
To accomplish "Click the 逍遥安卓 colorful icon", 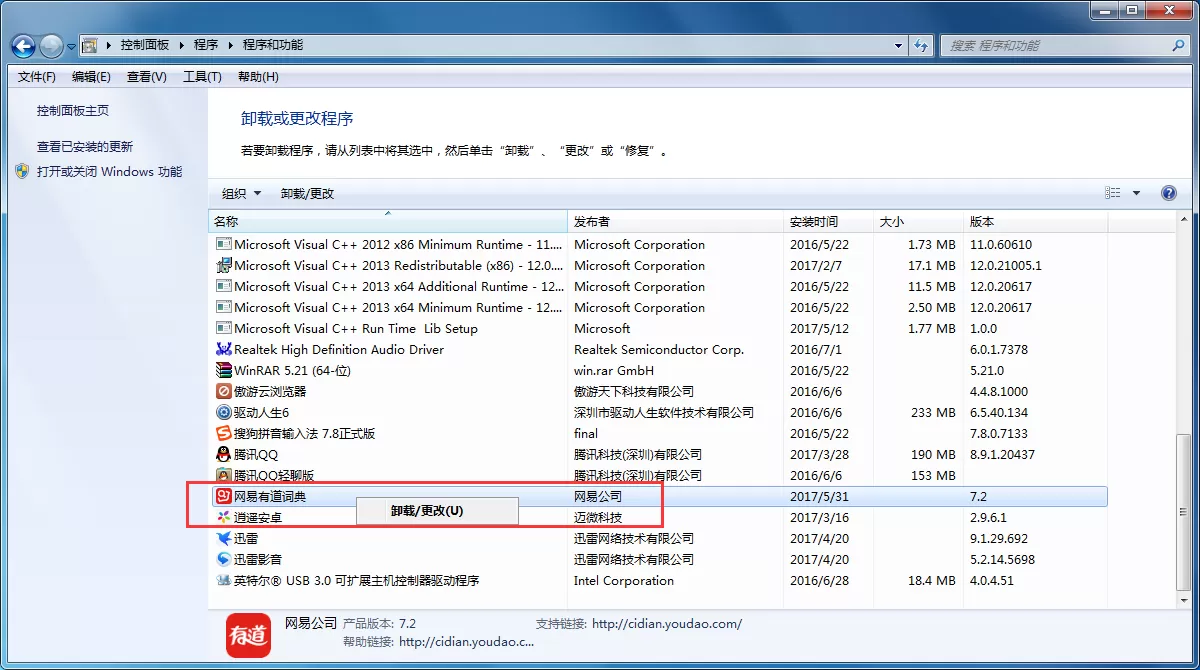I will point(224,518).
